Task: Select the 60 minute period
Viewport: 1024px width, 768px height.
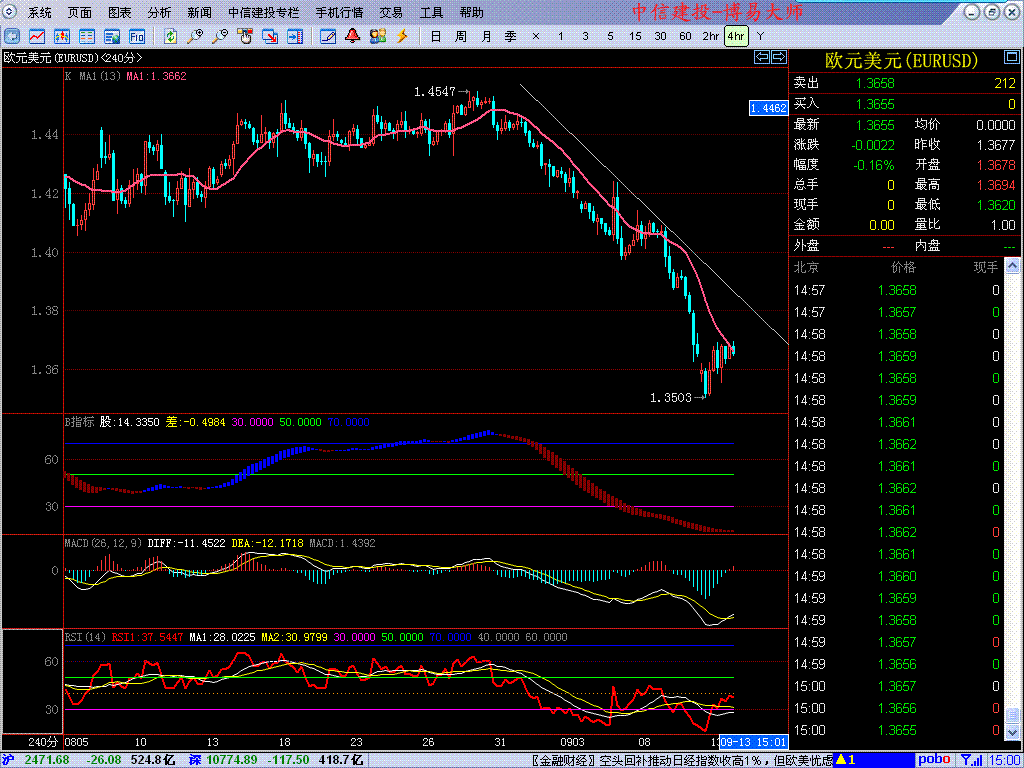Action: (x=685, y=36)
